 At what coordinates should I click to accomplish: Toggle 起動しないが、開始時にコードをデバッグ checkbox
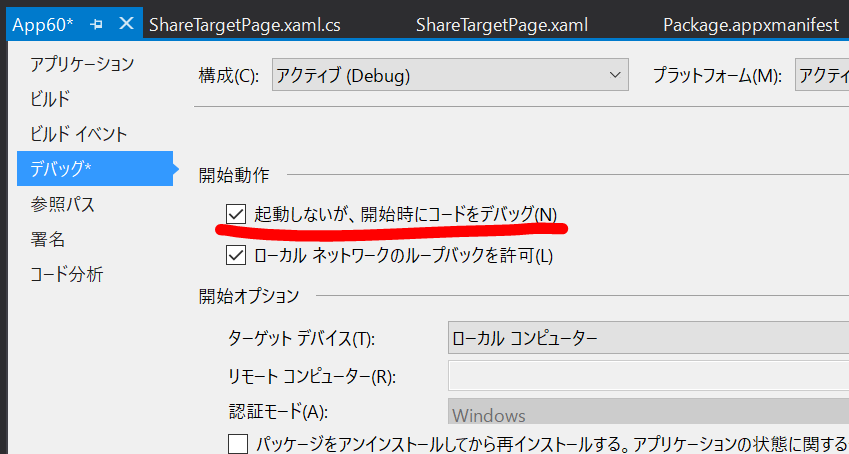click(x=236, y=215)
